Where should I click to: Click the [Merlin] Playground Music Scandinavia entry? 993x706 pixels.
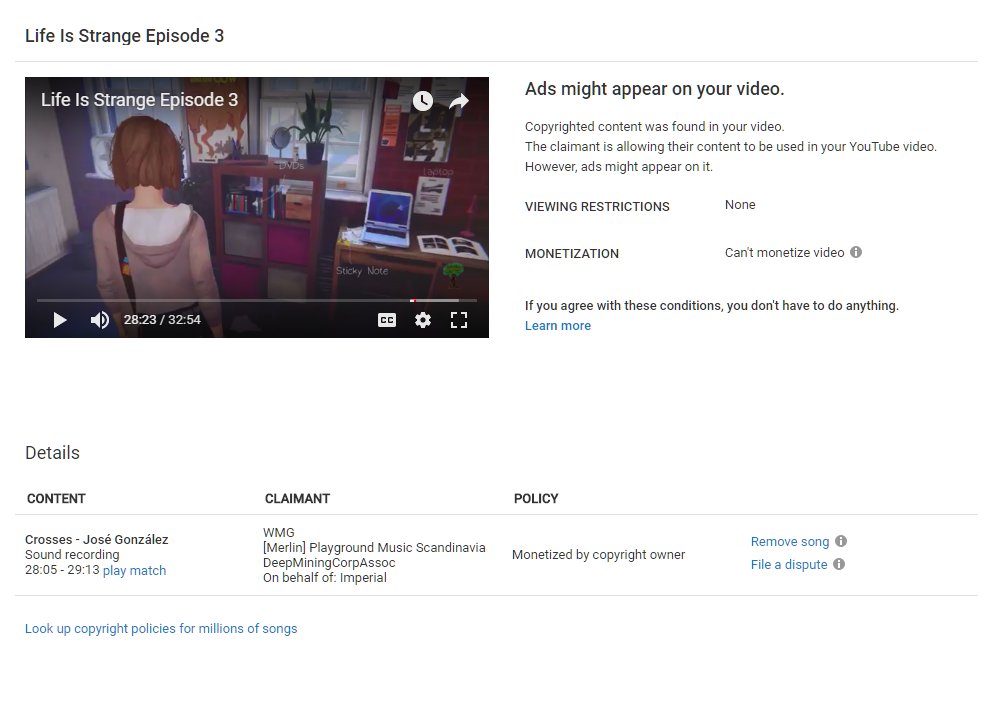tap(374, 548)
